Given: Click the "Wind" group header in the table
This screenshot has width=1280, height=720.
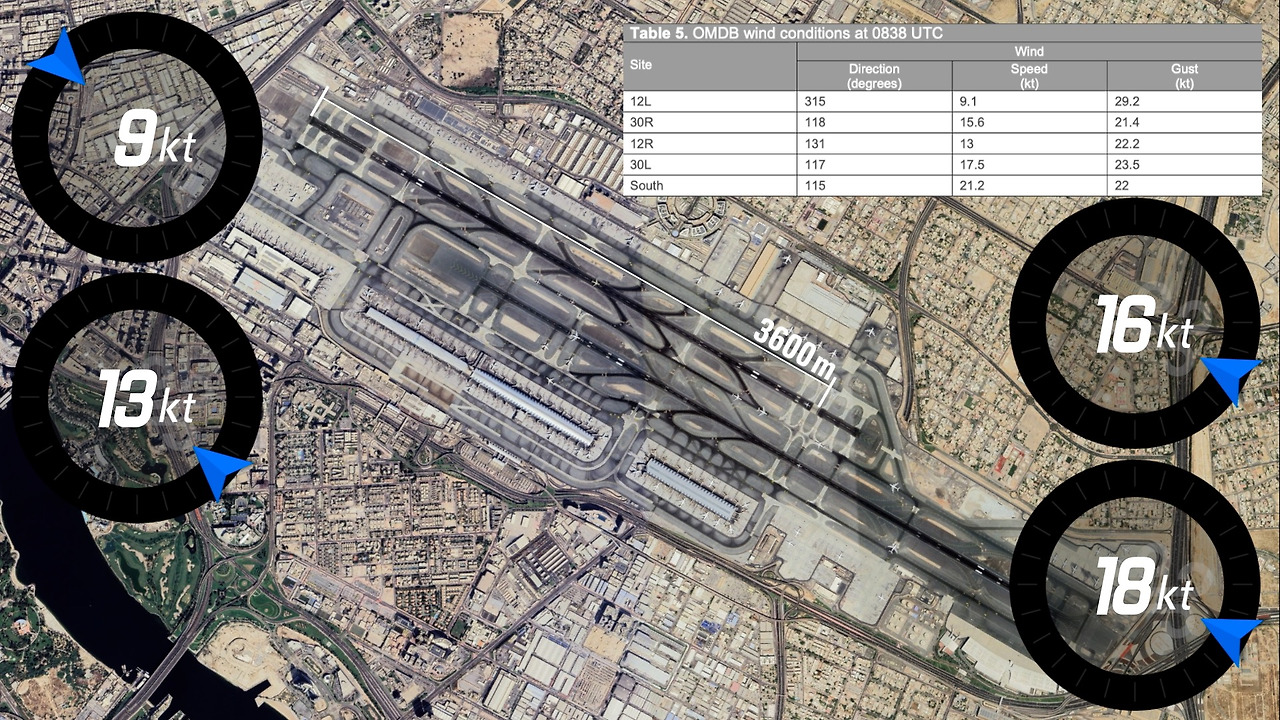Looking at the screenshot, I should tap(1029, 51).
